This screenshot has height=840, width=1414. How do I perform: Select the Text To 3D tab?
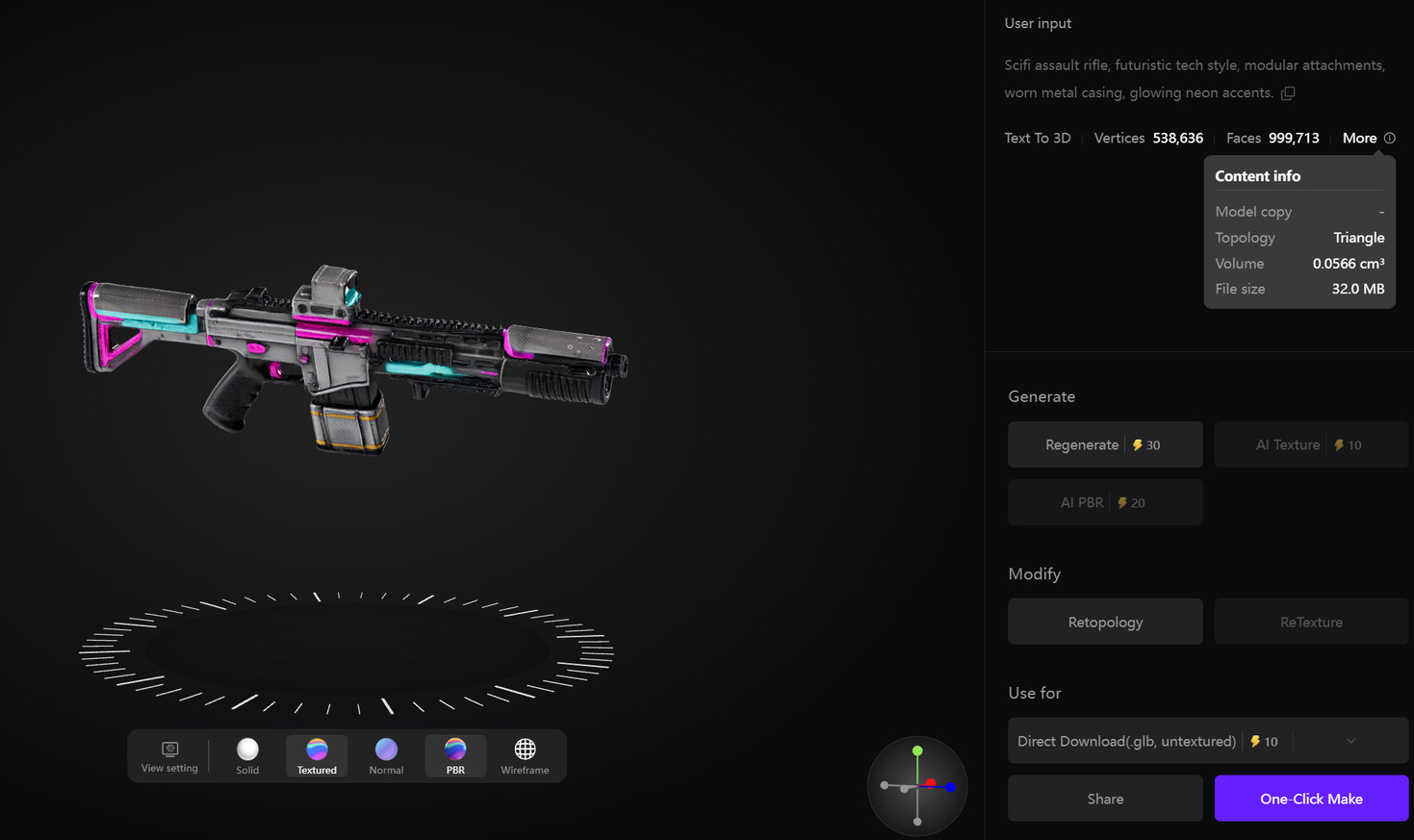[1037, 138]
